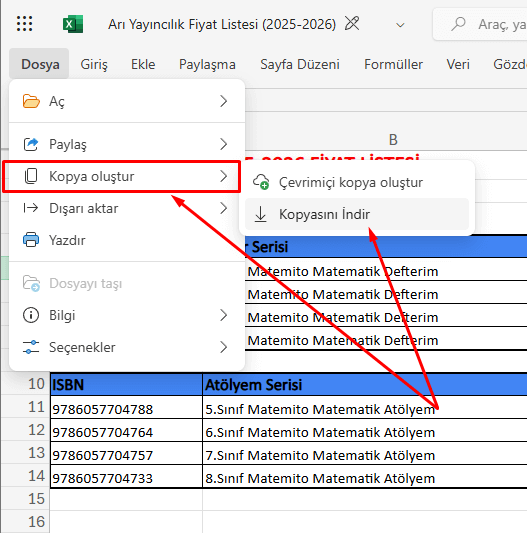527x533 pixels.
Task: Choose Kopyasını İndir
Action: click(357, 214)
